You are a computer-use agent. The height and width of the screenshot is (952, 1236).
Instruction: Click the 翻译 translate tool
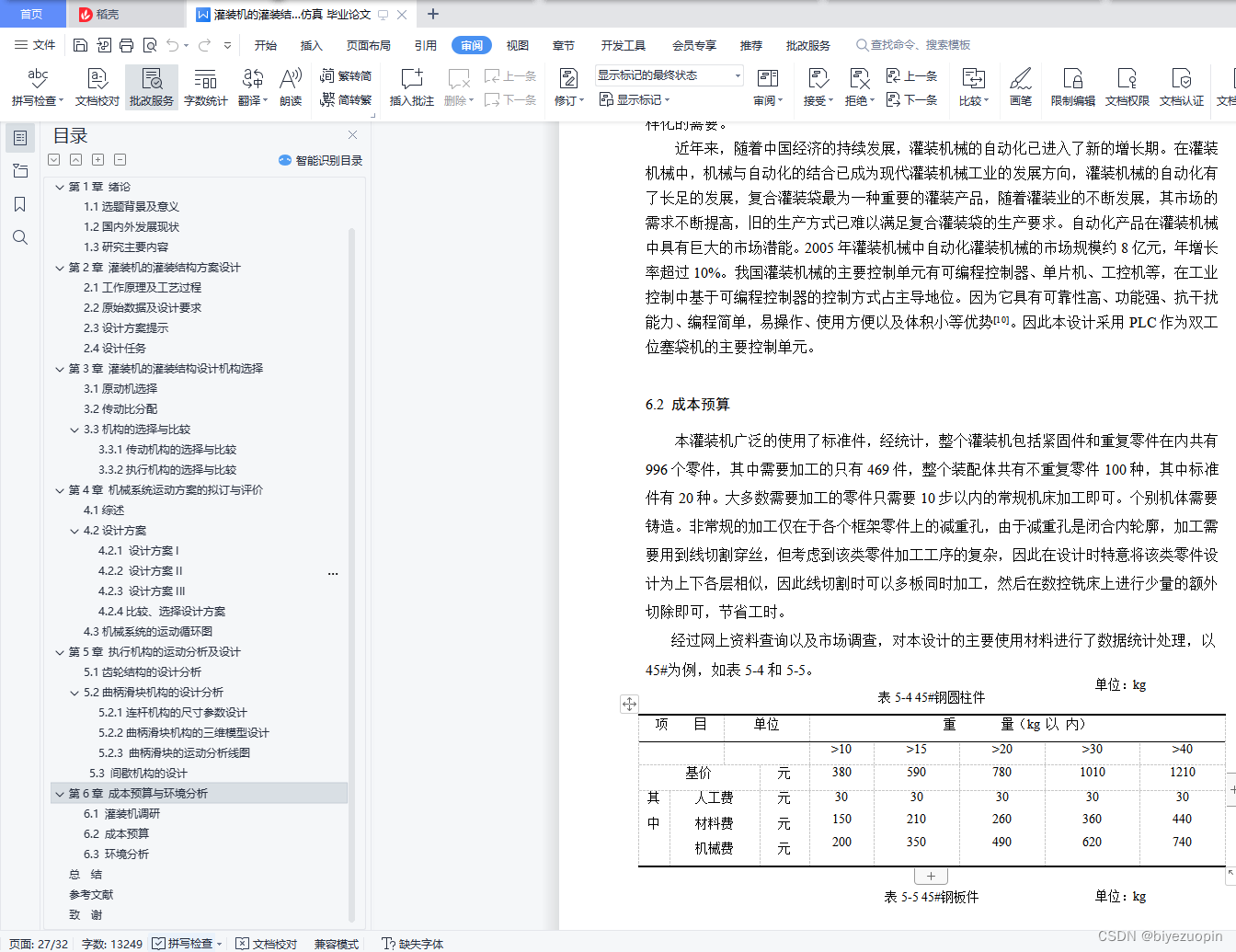tap(252, 87)
